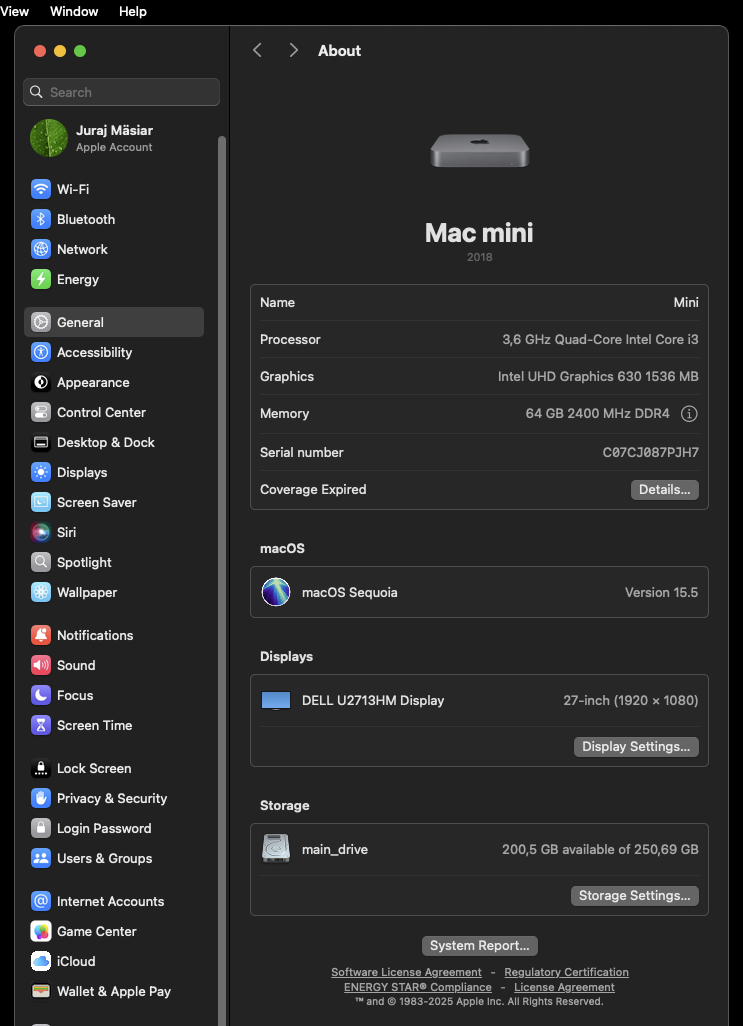Open the View menu
Image resolution: width=743 pixels, height=1026 pixels.
coord(14,11)
